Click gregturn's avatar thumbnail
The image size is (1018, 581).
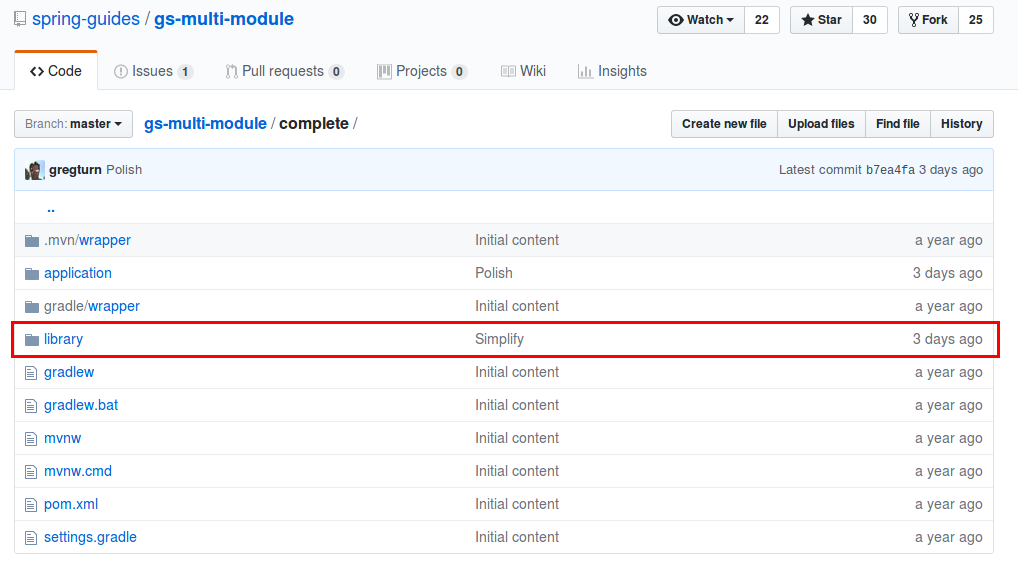[x=33, y=170]
